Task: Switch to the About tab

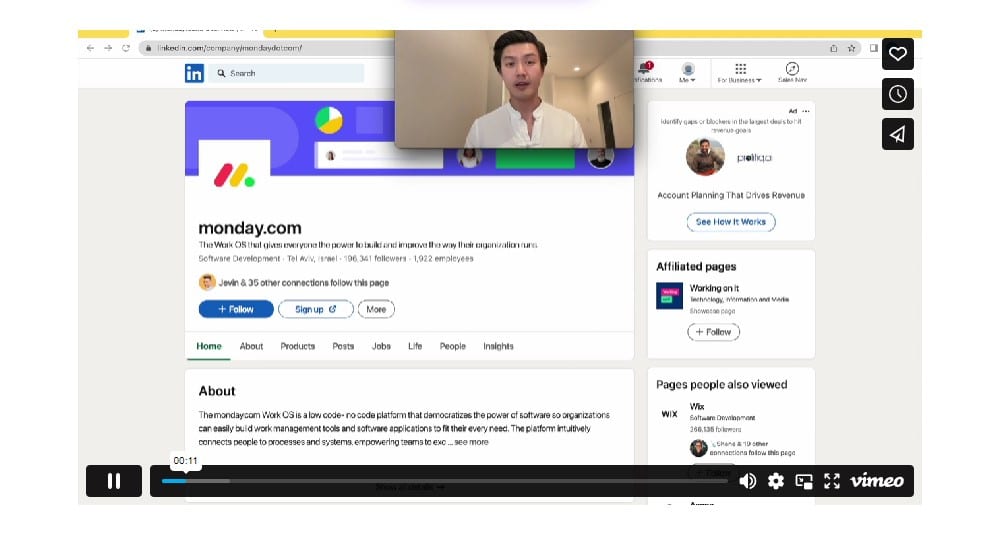Action: 251,346
